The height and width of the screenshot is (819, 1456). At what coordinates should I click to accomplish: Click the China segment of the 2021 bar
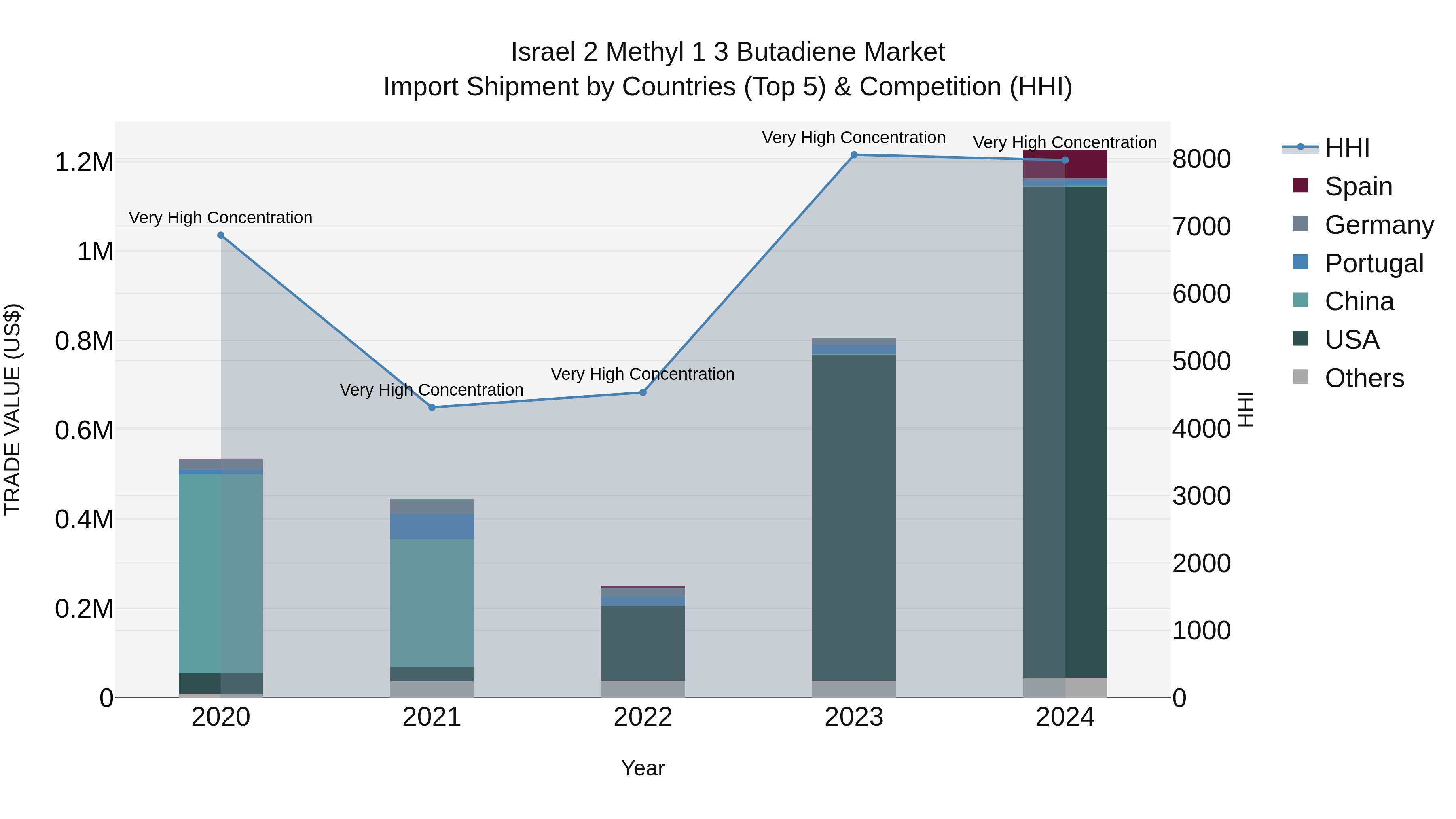(x=432, y=603)
